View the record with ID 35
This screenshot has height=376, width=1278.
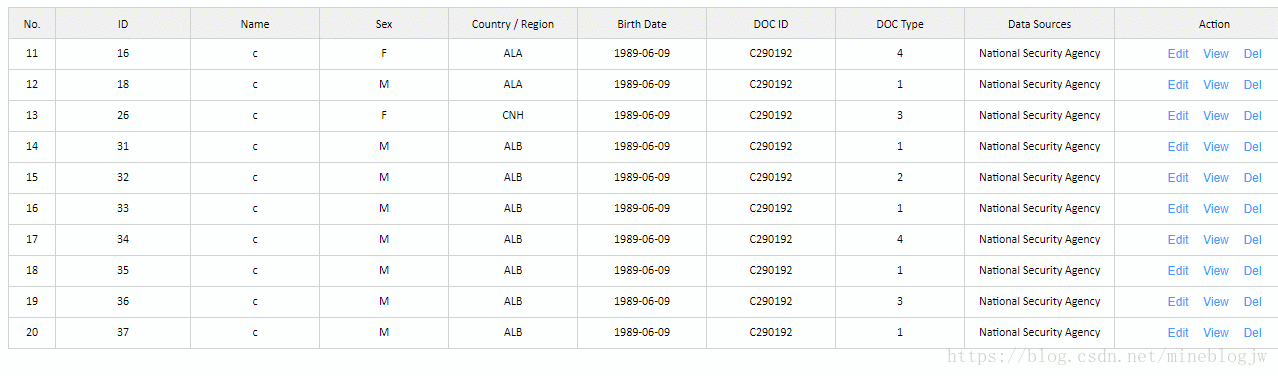[1216, 271]
